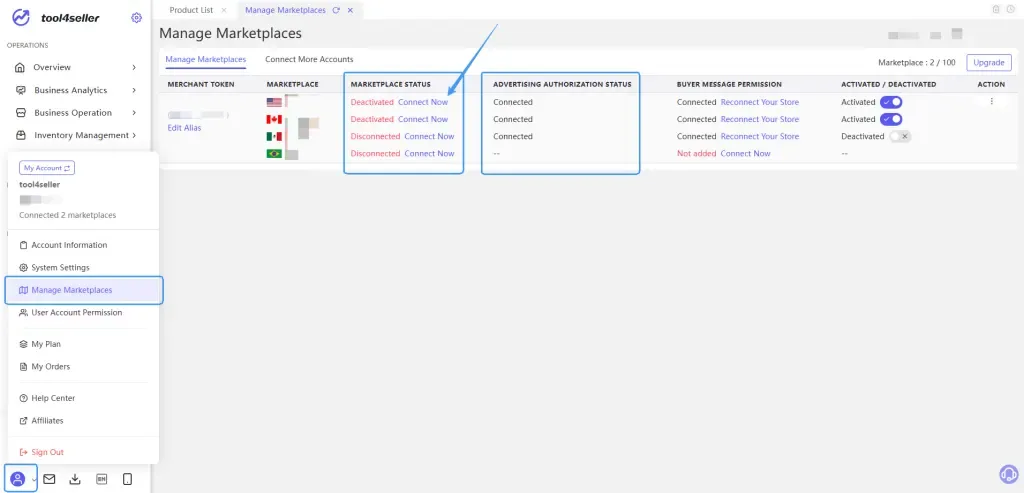Select the Manage Marketplaces sub-tab
This screenshot has height=493, width=1024.
(206, 59)
